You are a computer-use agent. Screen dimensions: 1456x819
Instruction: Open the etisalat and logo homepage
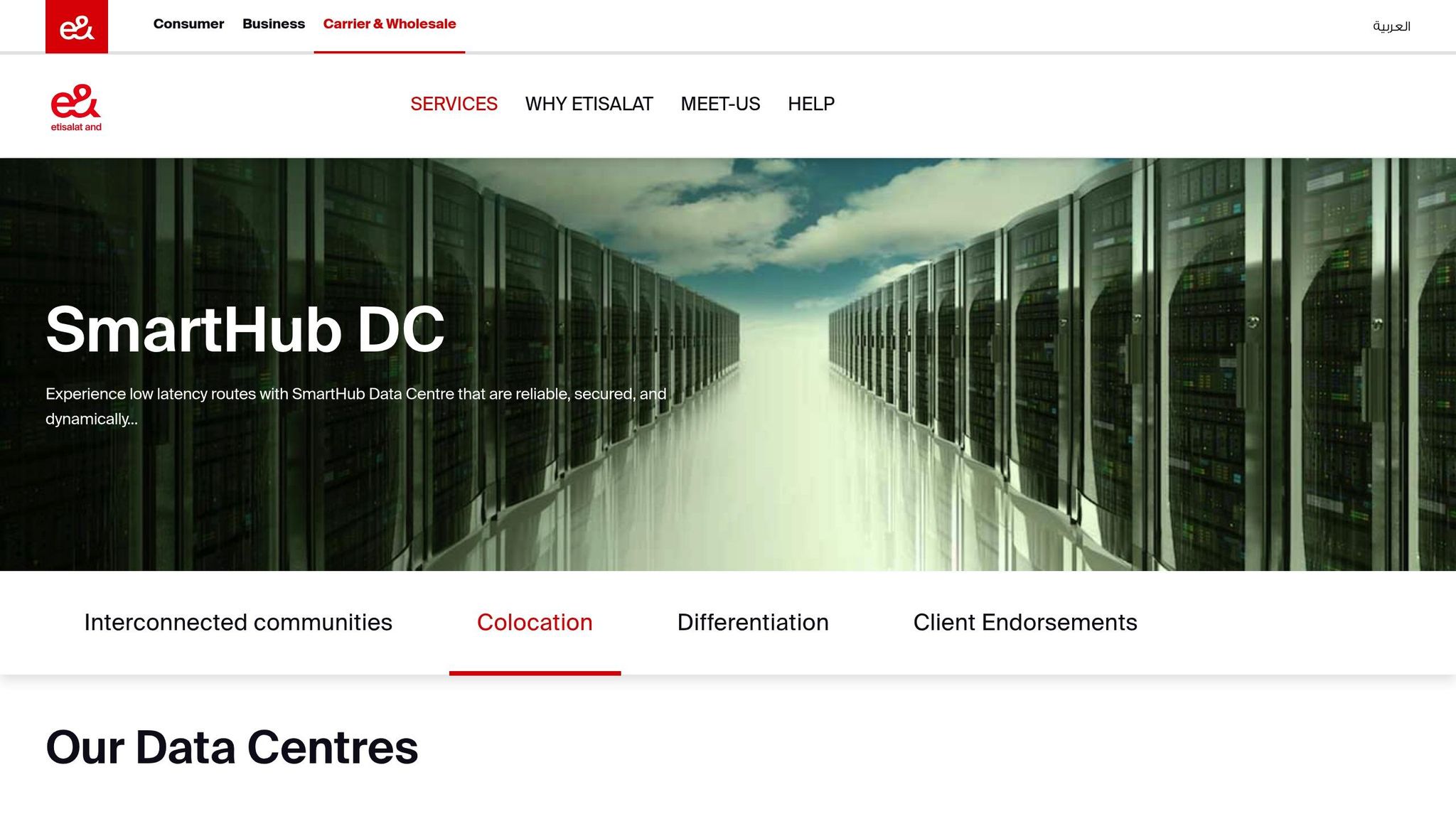coord(76,107)
